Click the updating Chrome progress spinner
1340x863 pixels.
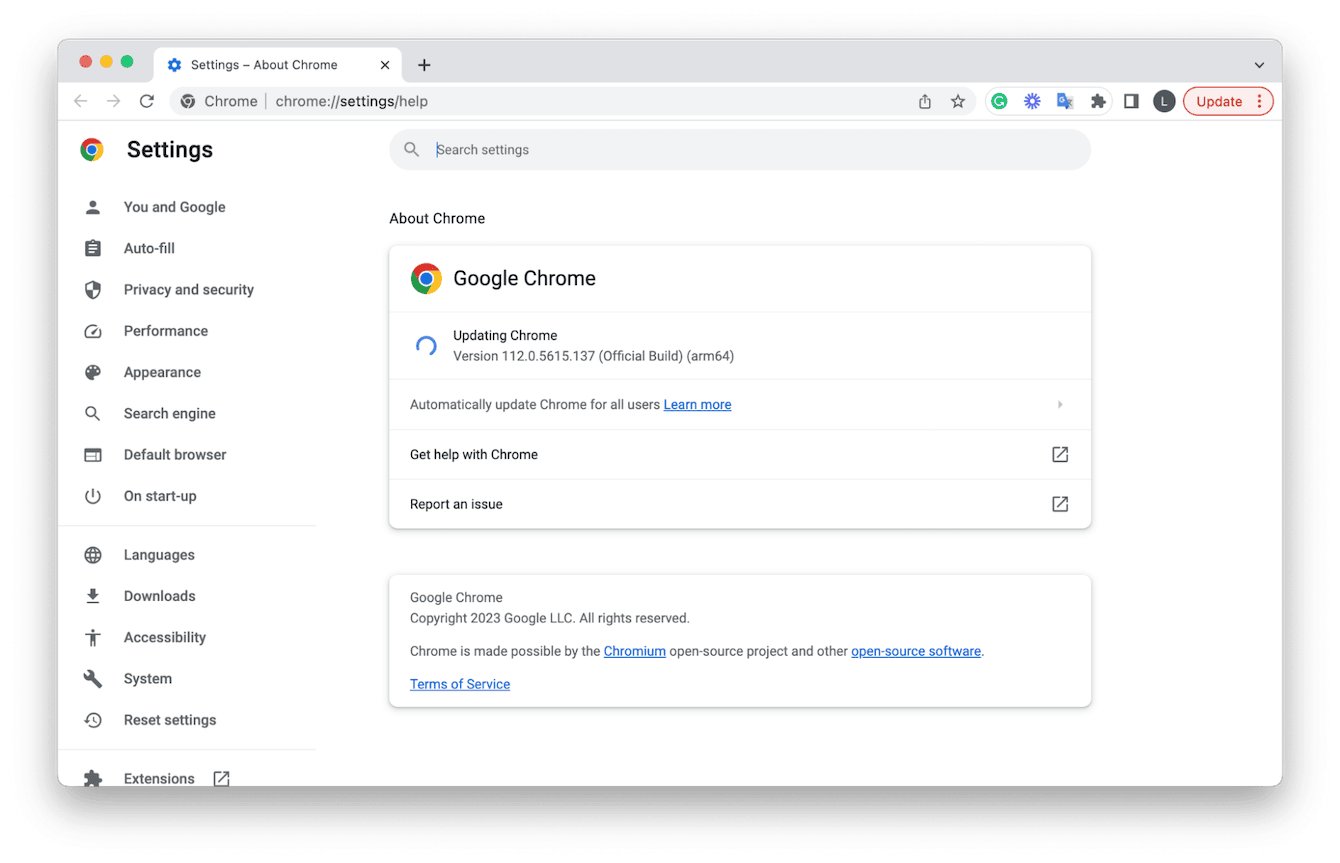(x=426, y=345)
